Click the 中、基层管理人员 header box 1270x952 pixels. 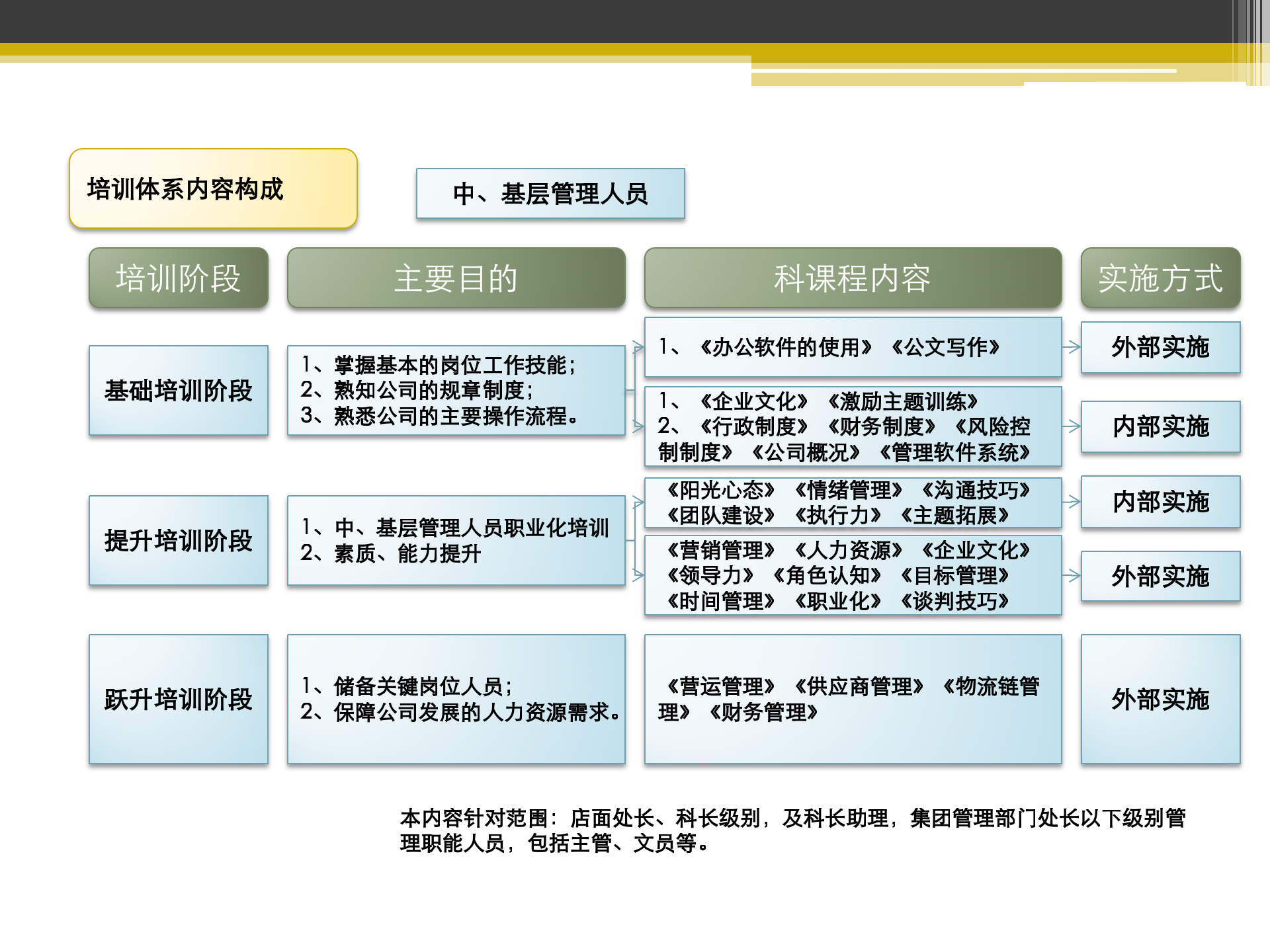point(551,194)
